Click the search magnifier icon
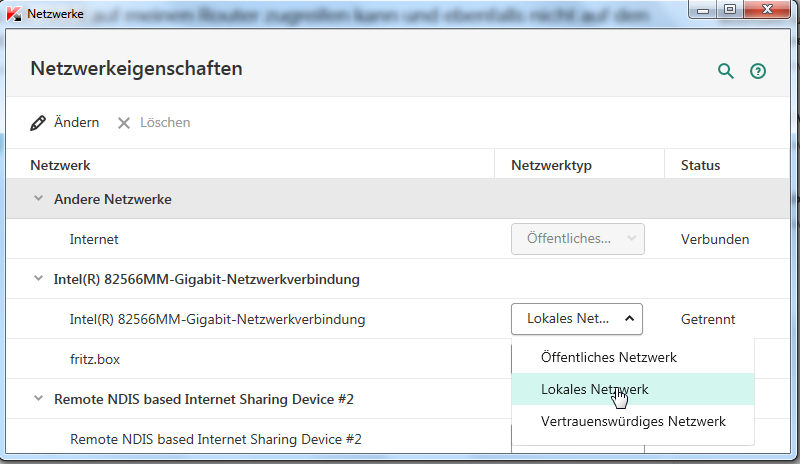Viewport: 800px width, 464px height. [726, 71]
